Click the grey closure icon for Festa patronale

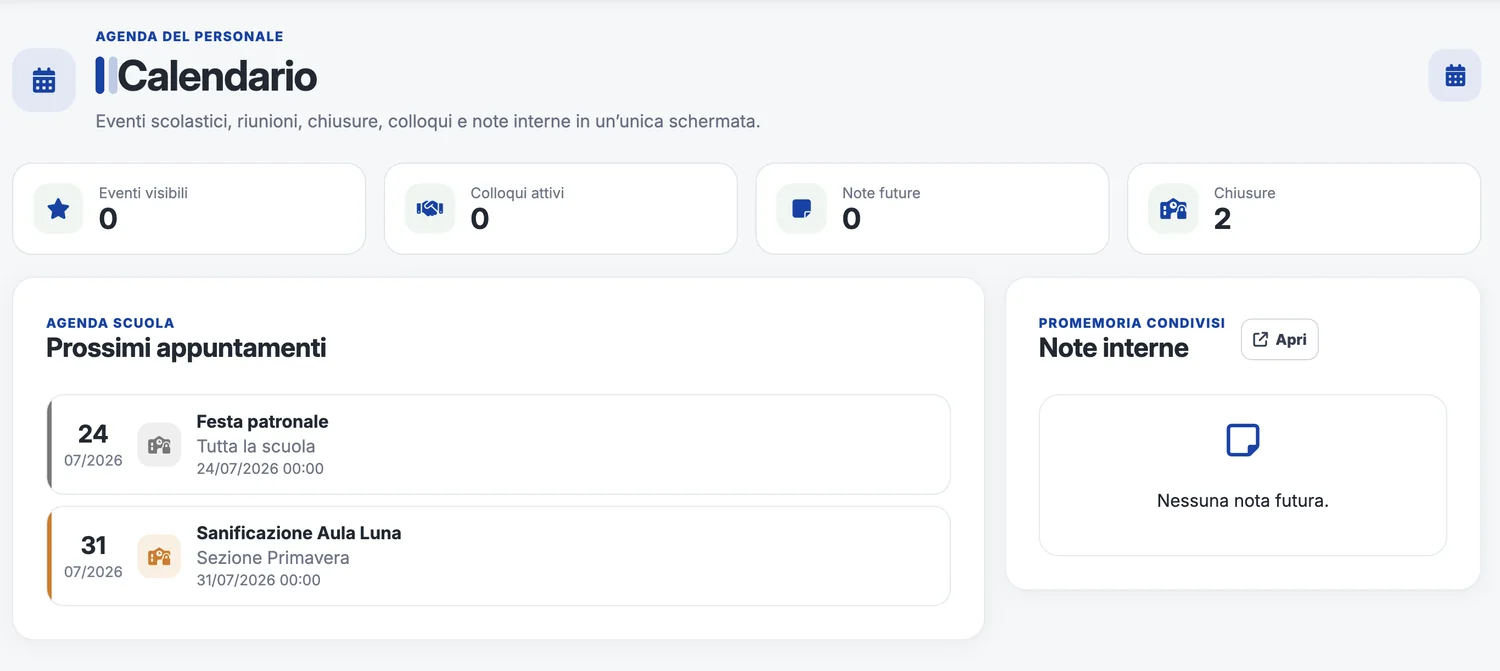[x=159, y=445]
